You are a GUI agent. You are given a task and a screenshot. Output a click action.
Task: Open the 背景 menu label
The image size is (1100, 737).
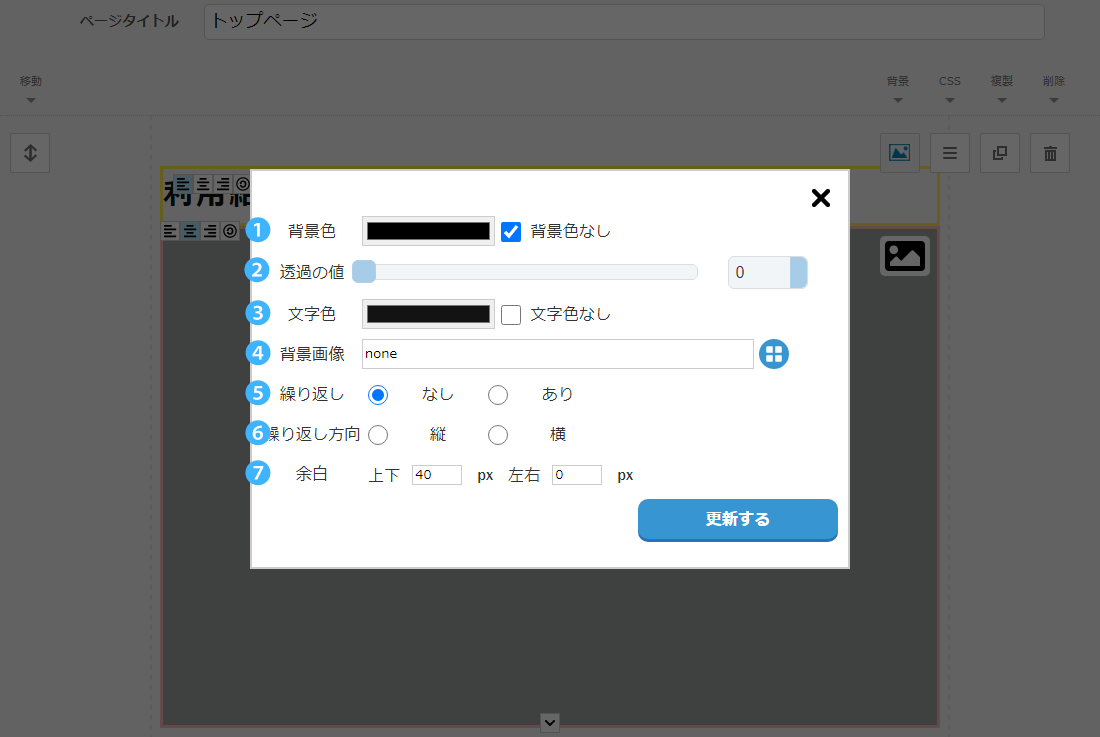[897, 81]
